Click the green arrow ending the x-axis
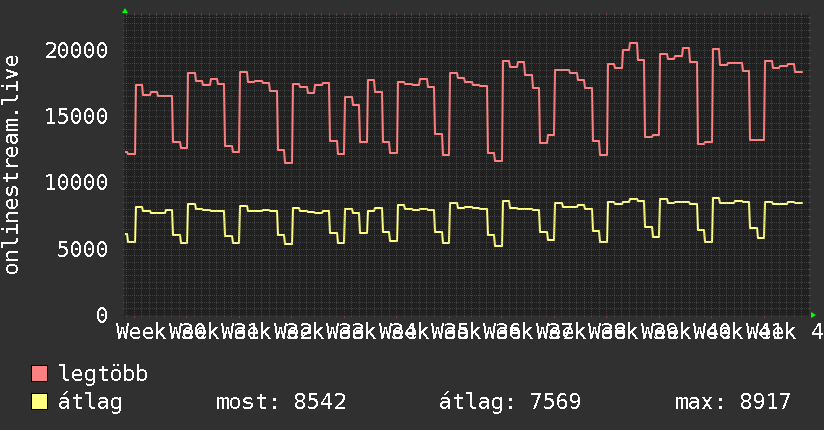This screenshot has height=430, width=824. point(813,315)
